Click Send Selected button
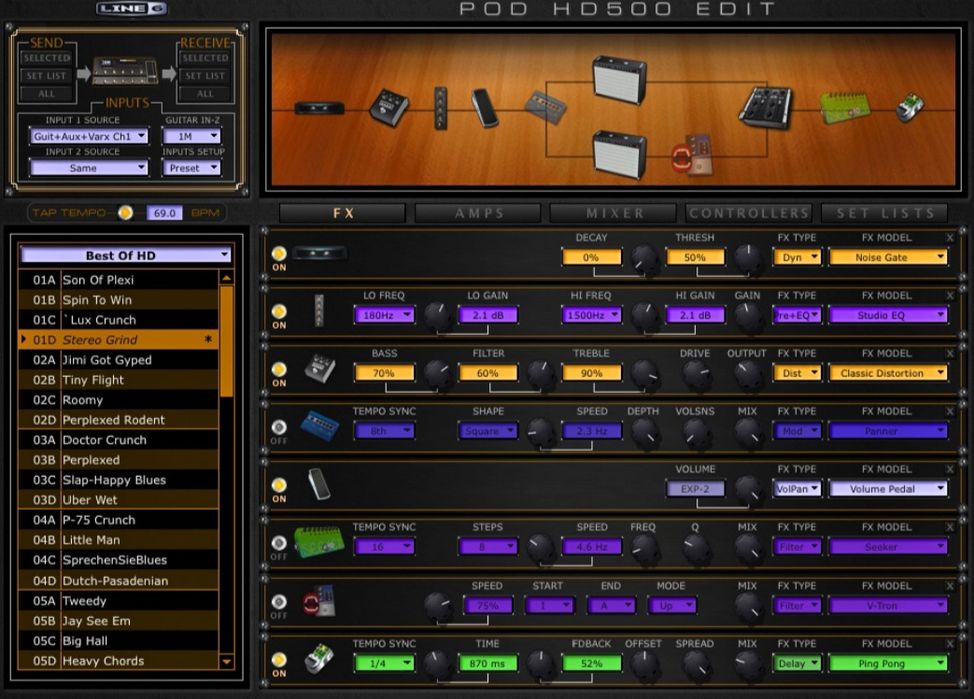This screenshot has height=699, width=974. (x=47, y=58)
